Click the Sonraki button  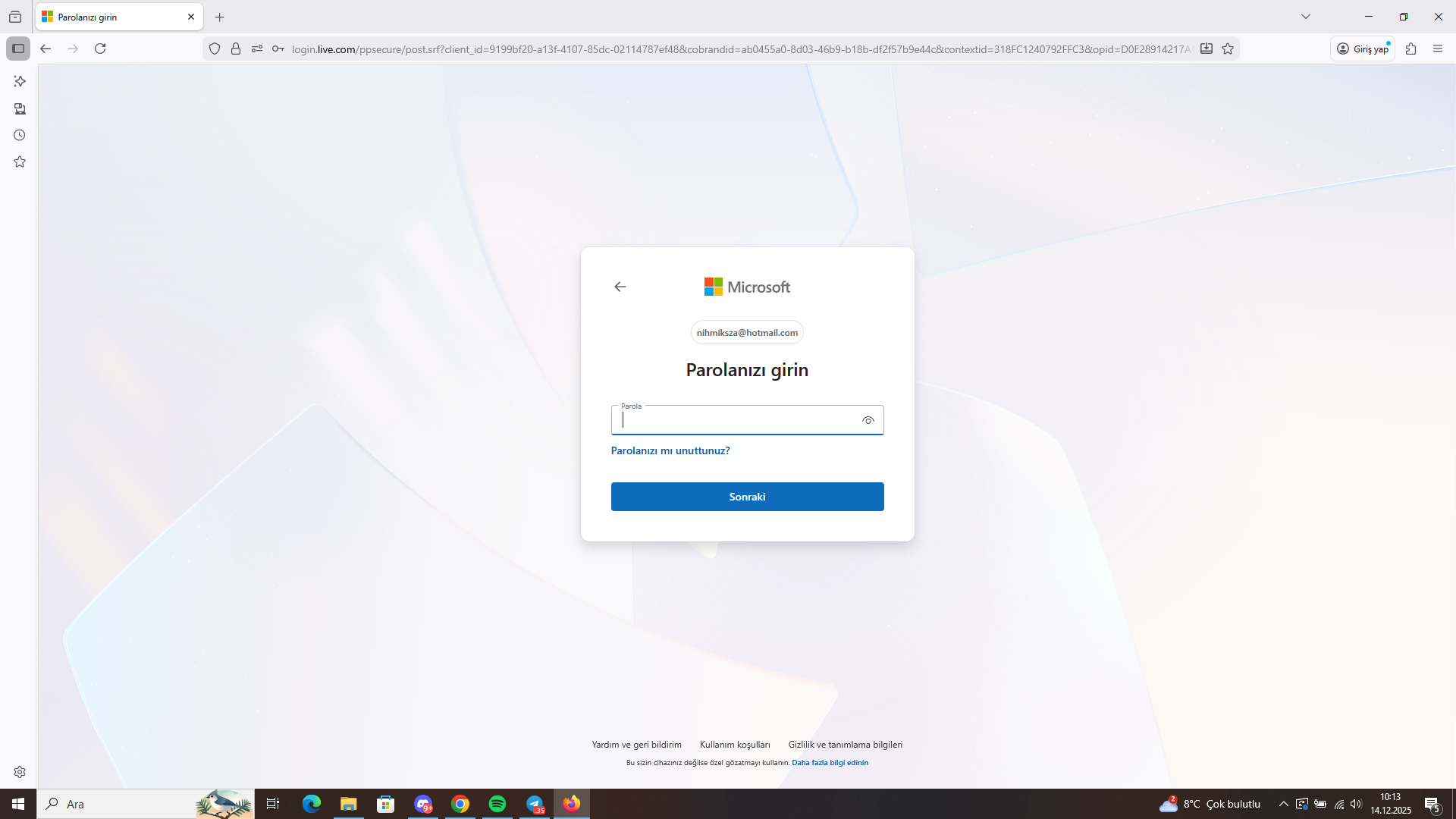pos(748,497)
